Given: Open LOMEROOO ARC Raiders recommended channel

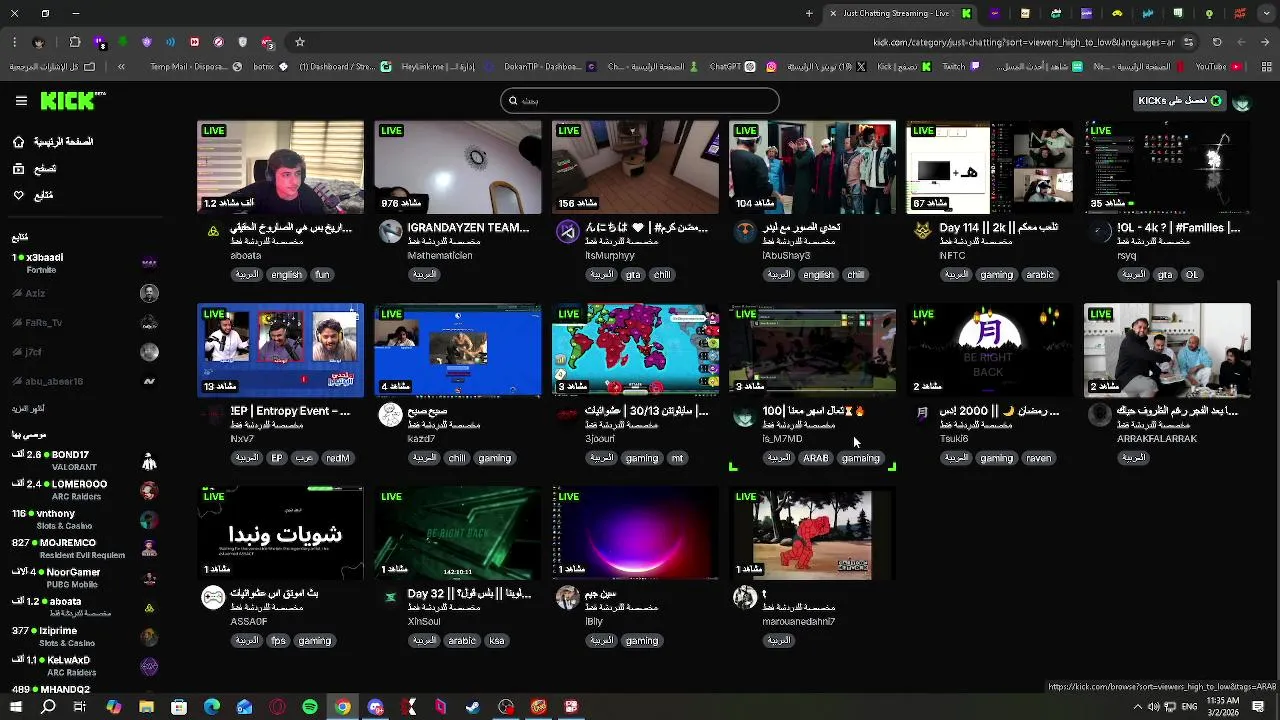Looking at the screenshot, I should pyautogui.click(x=85, y=490).
